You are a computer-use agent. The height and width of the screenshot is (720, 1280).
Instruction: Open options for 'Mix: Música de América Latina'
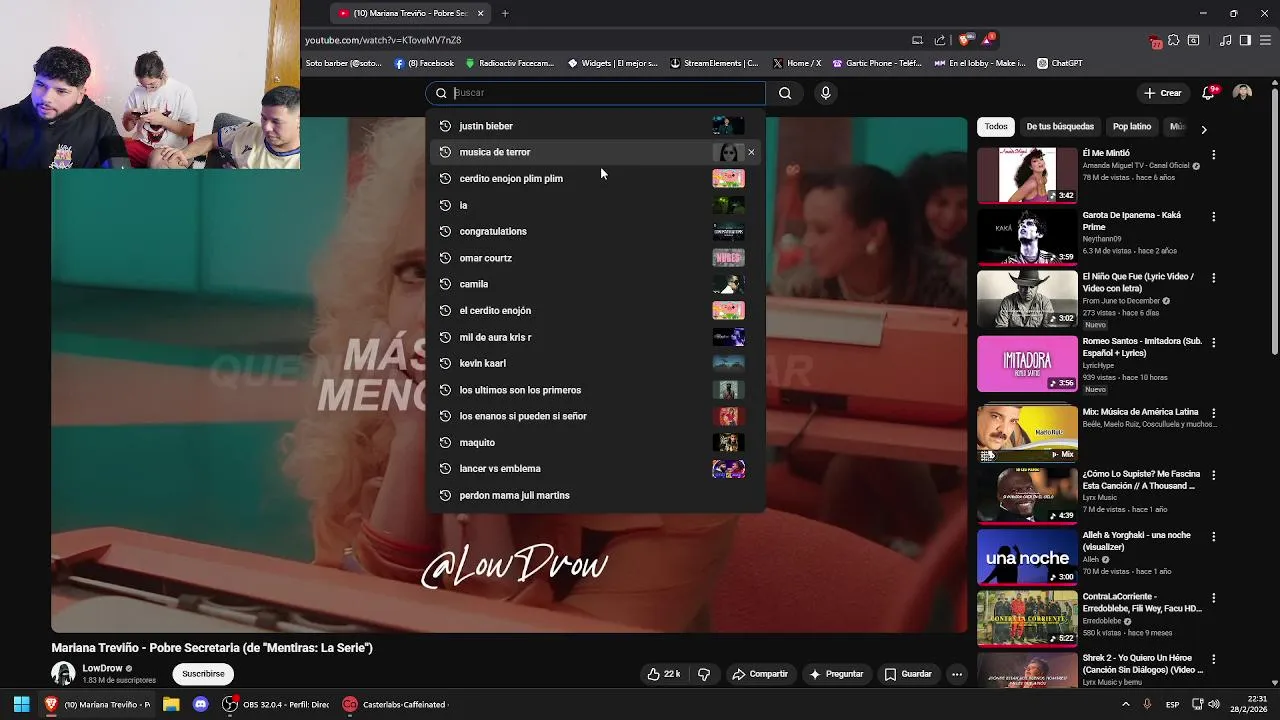point(1213,413)
